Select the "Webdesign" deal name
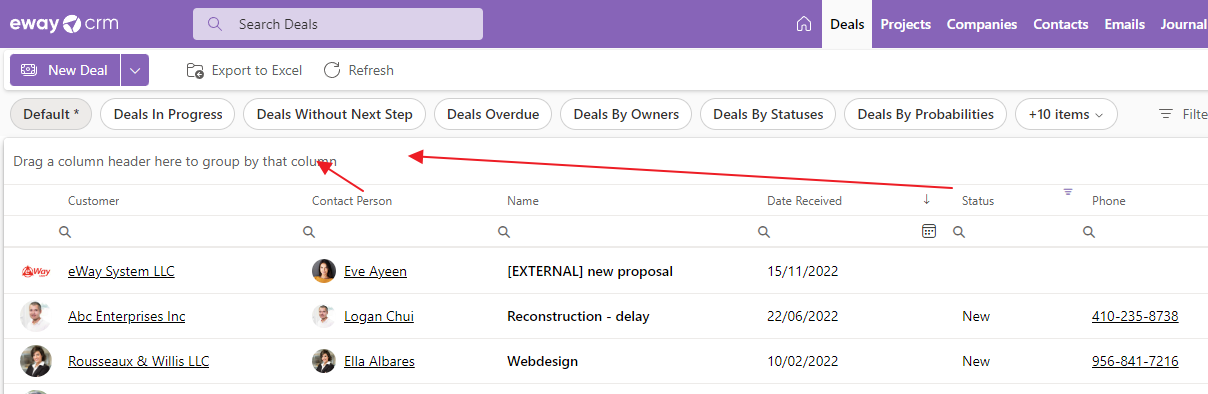 tap(542, 361)
